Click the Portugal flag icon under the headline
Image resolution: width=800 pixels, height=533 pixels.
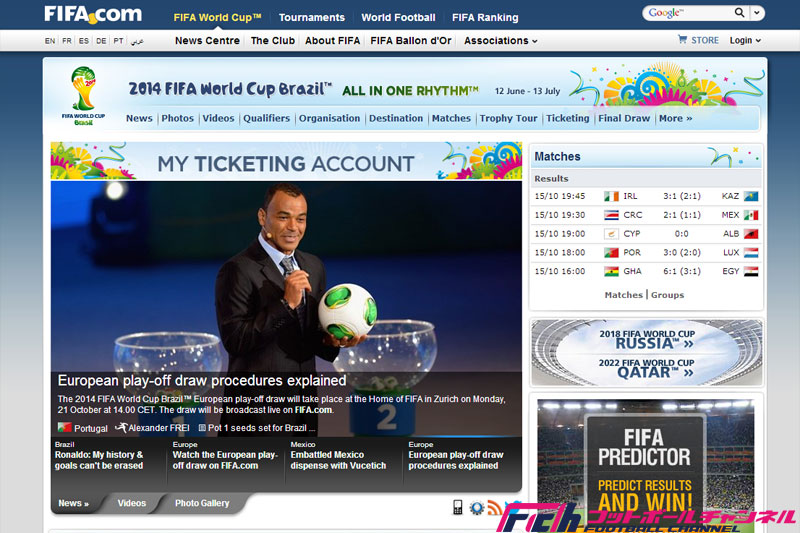coord(64,428)
